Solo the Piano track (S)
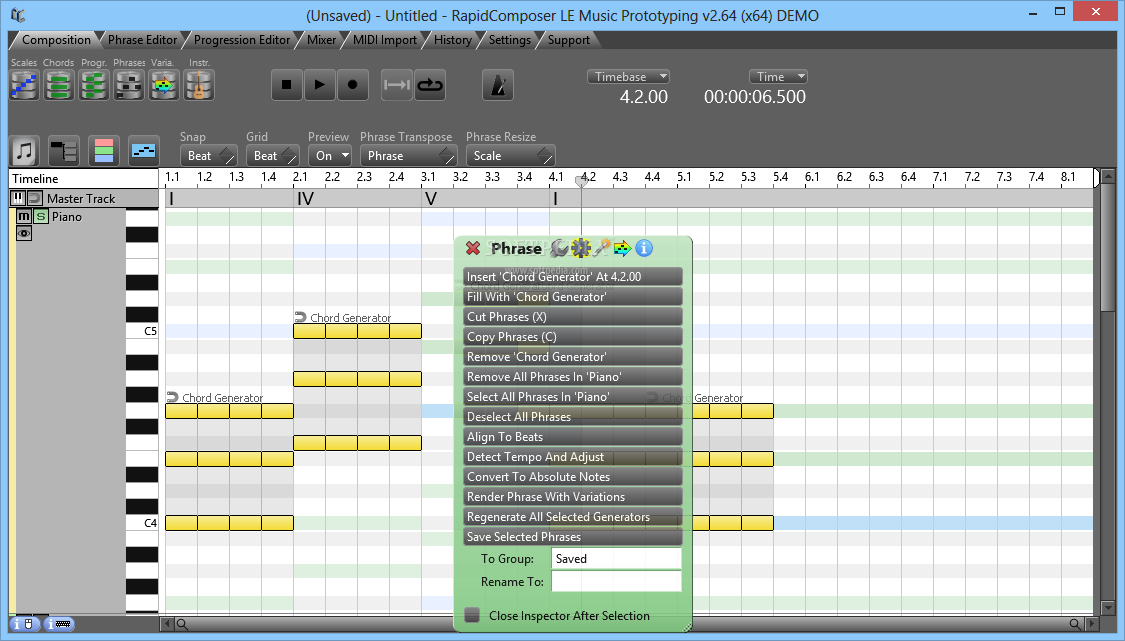1125x641 pixels. pos(41,216)
